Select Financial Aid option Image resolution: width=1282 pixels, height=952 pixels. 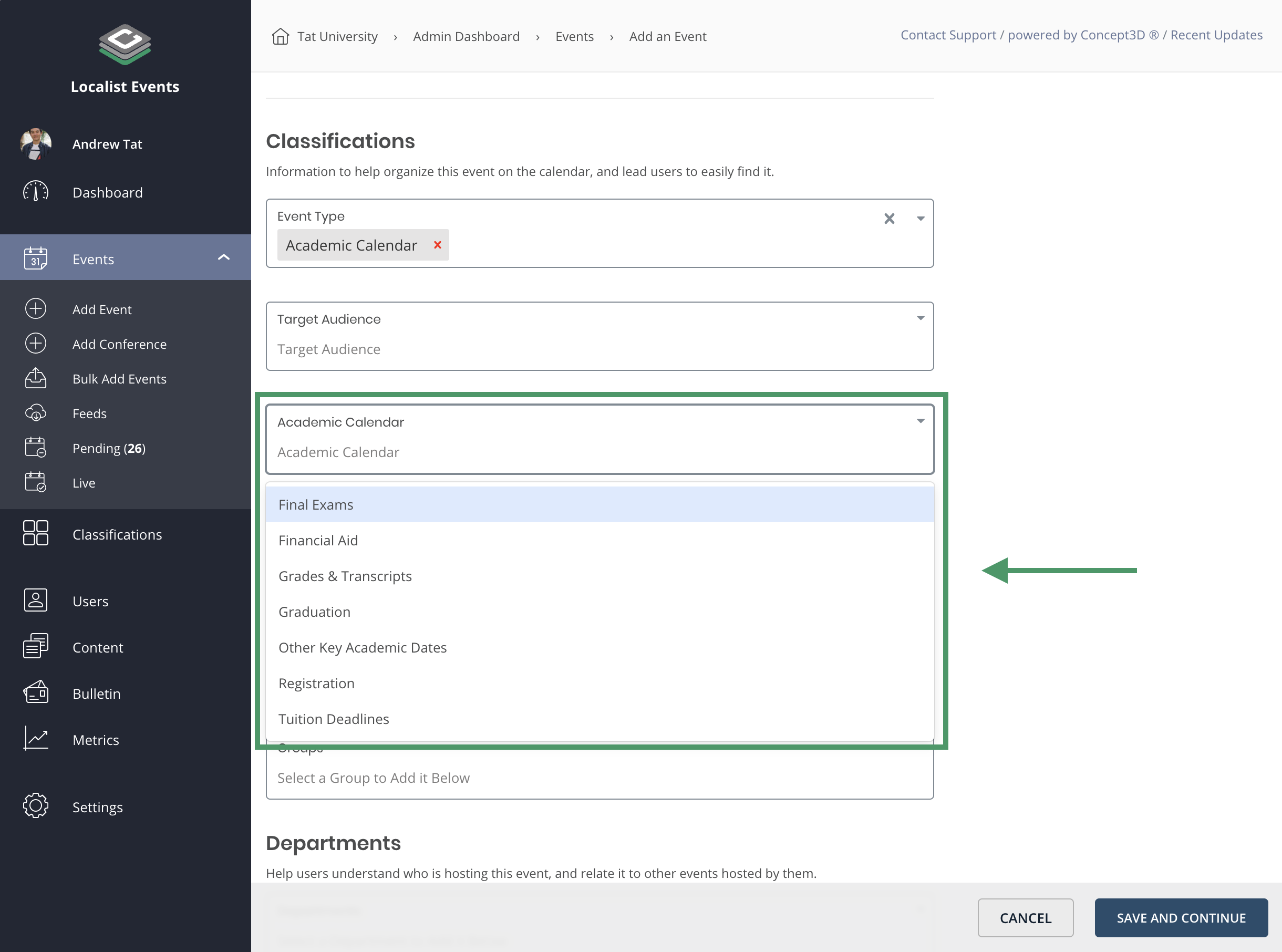600,540
